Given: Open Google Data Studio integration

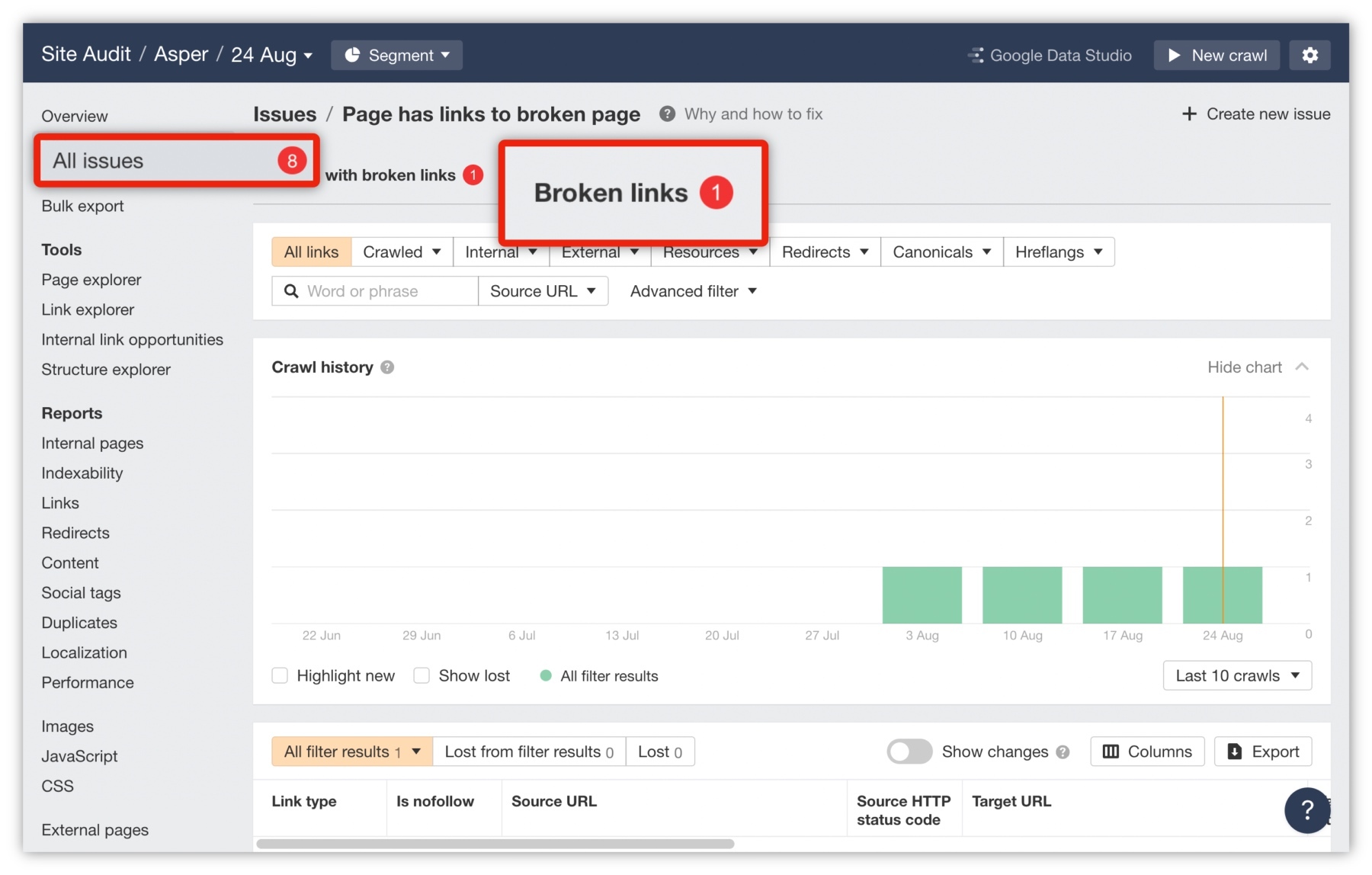Looking at the screenshot, I should [1050, 55].
